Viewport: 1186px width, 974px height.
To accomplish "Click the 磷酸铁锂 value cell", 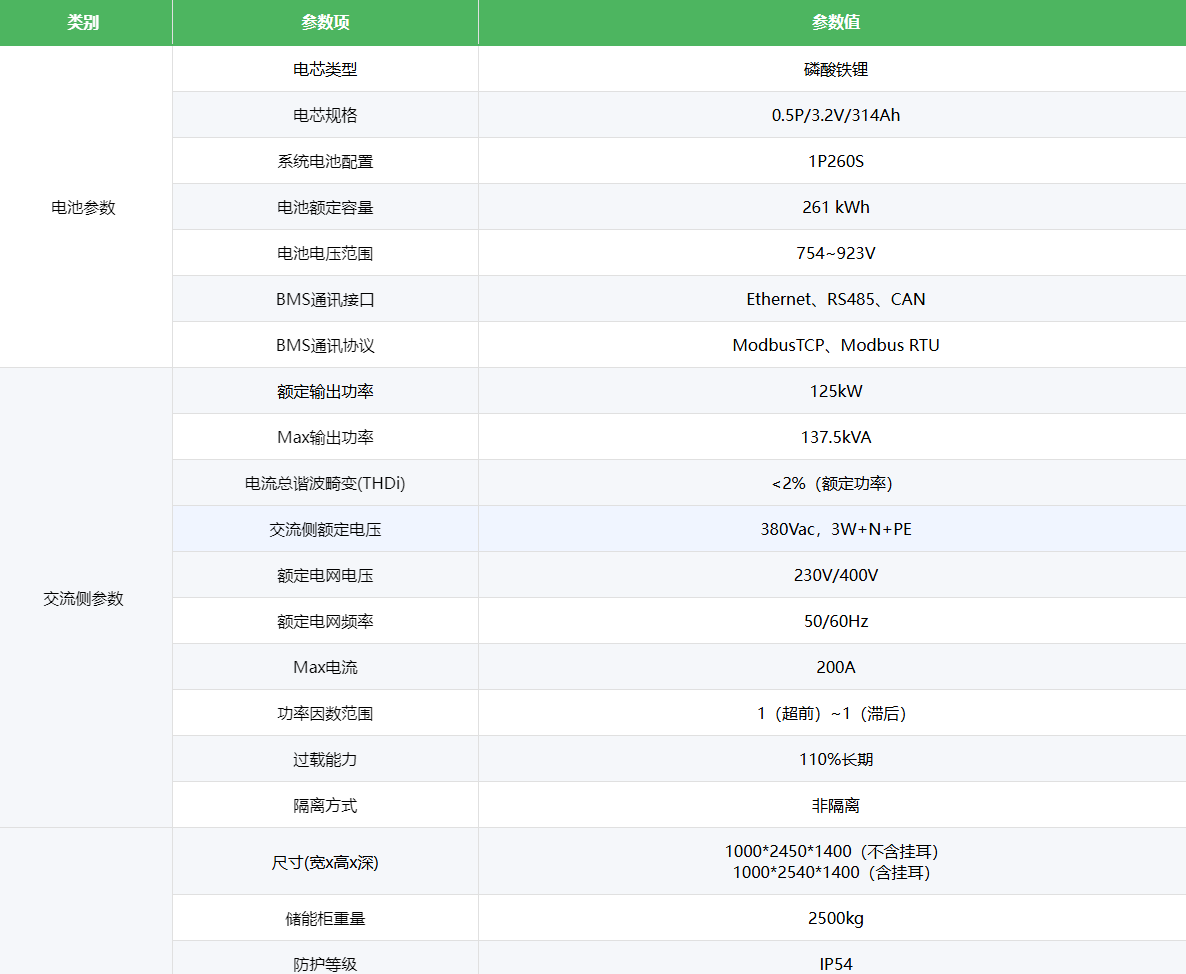I will tap(835, 70).
